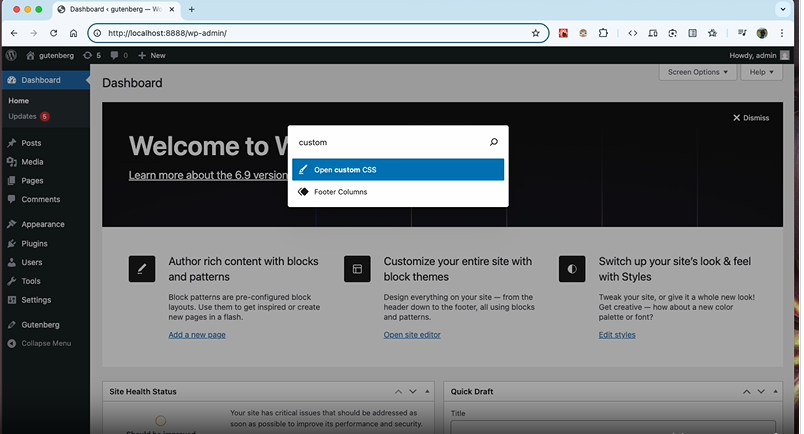Visit site via gutenberg home link
The height and width of the screenshot is (434, 804).
pos(50,55)
